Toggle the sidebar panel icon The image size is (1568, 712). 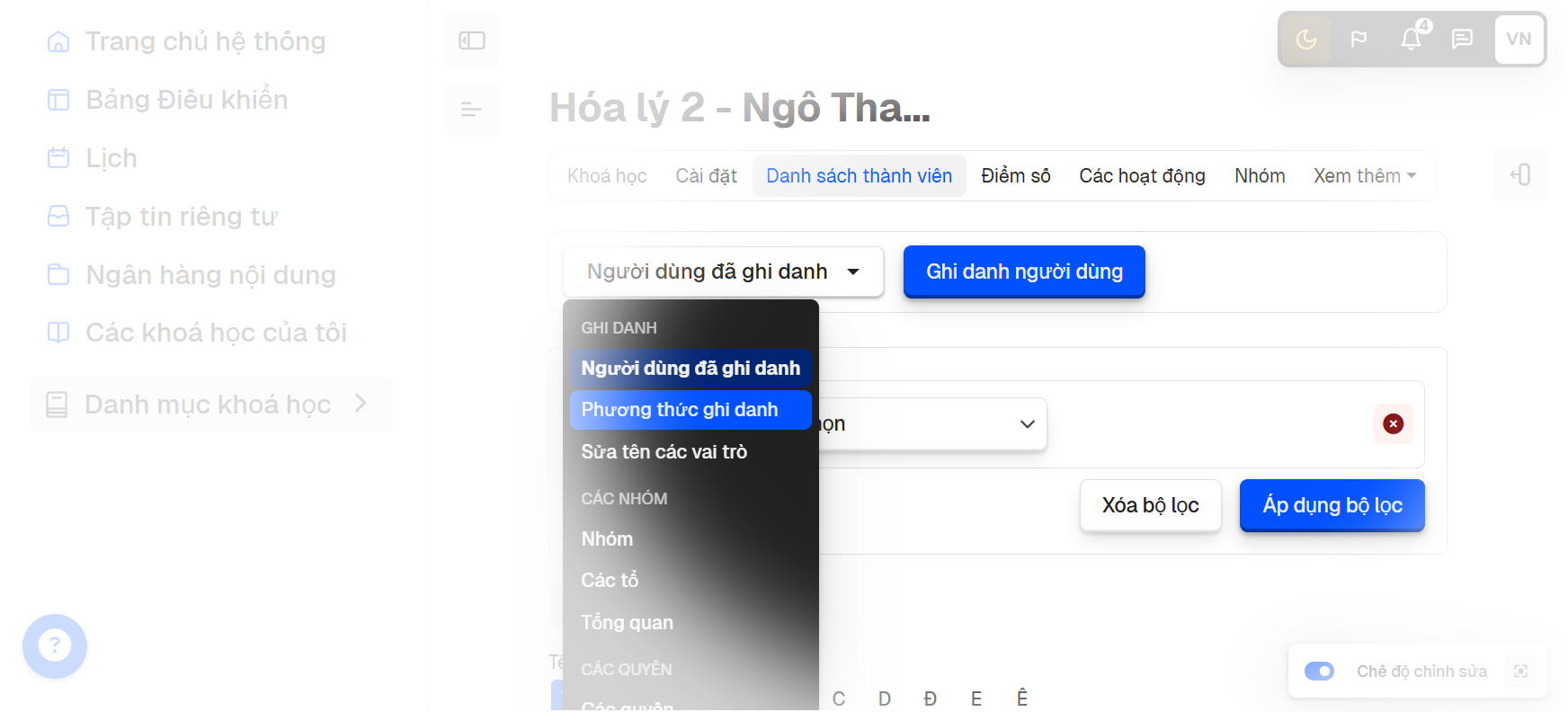(472, 40)
